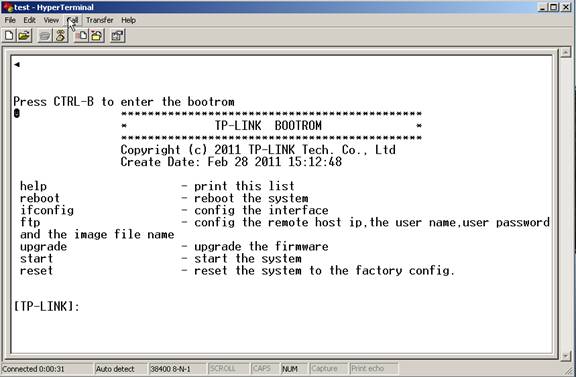Click the [TP-LINK]: command prompt

[x=46, y=306]
